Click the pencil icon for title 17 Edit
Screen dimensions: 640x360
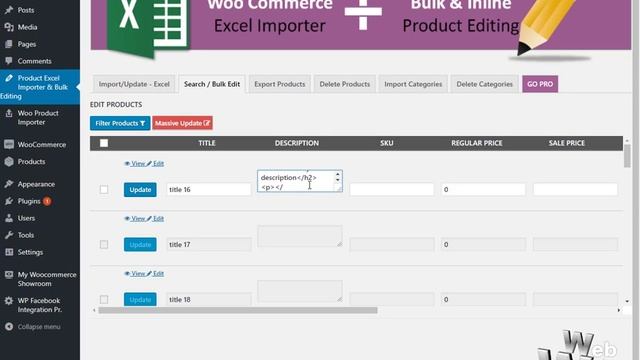tap(149, 219)
